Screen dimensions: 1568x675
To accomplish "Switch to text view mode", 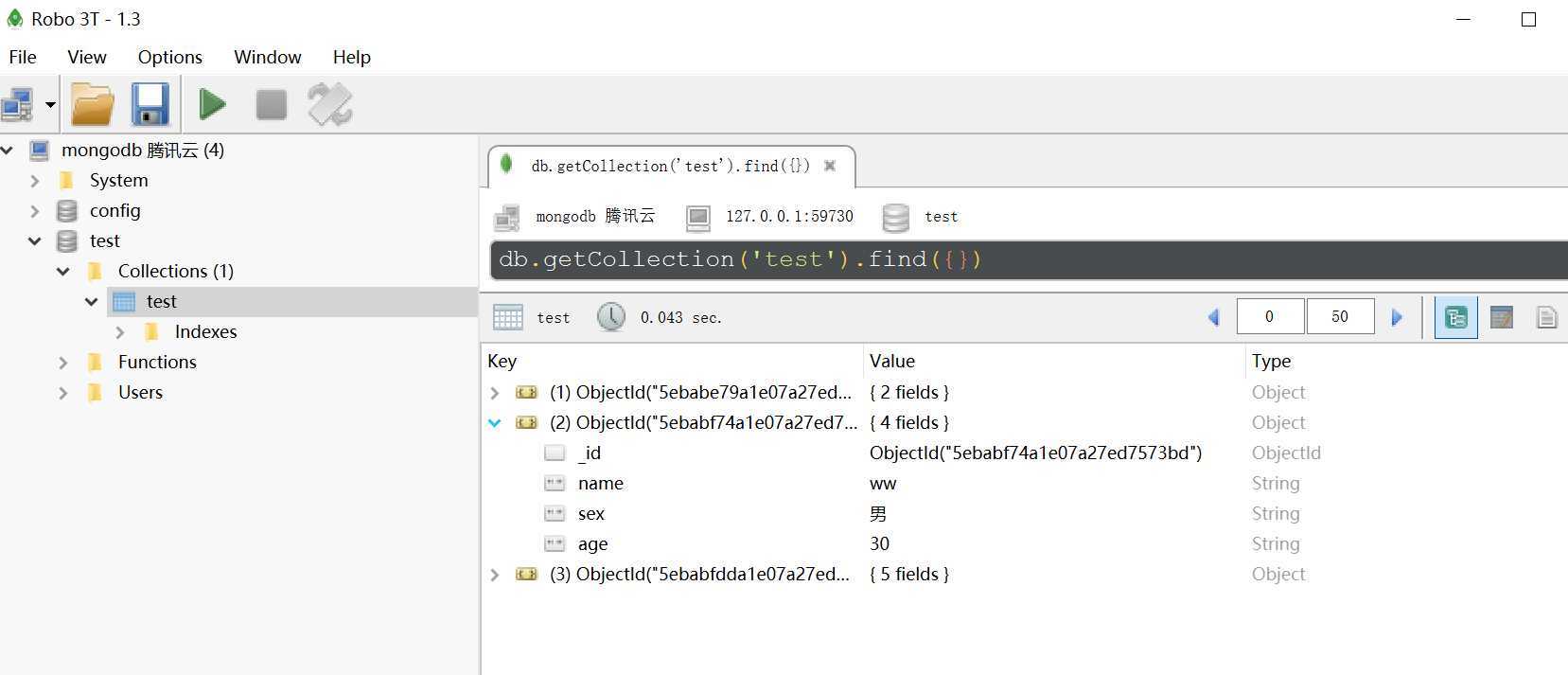I will point(1547,317).
